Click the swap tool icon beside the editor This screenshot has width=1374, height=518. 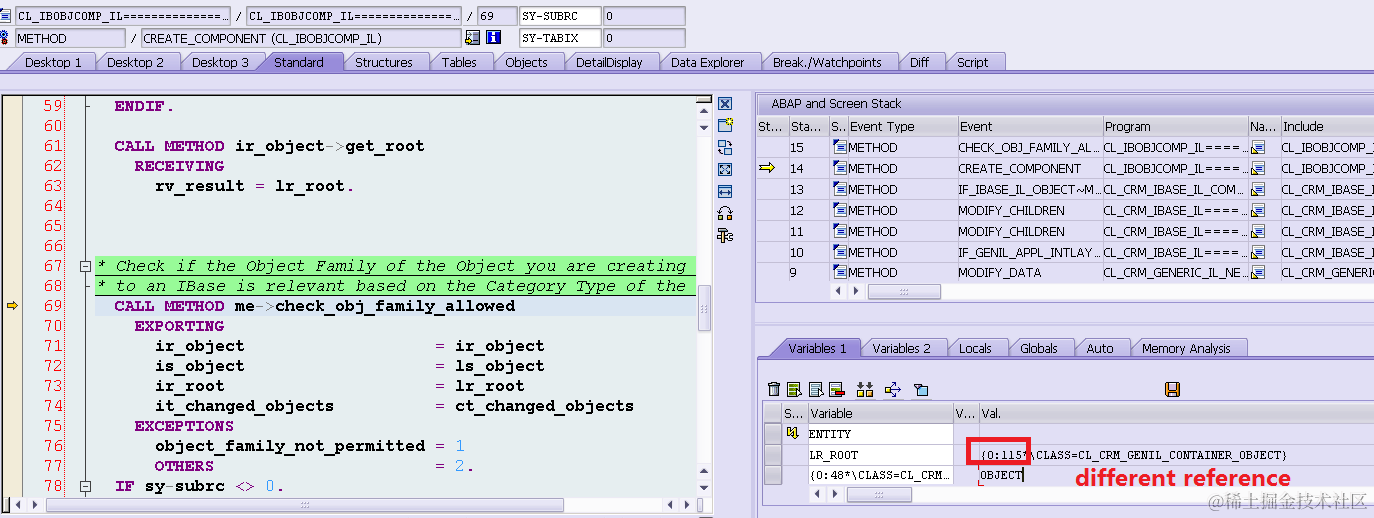[x=725, y=147]
